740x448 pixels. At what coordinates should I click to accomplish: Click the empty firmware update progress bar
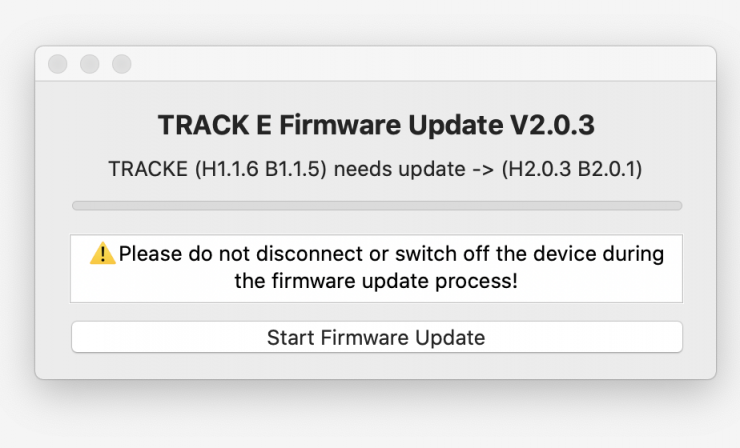376,205
